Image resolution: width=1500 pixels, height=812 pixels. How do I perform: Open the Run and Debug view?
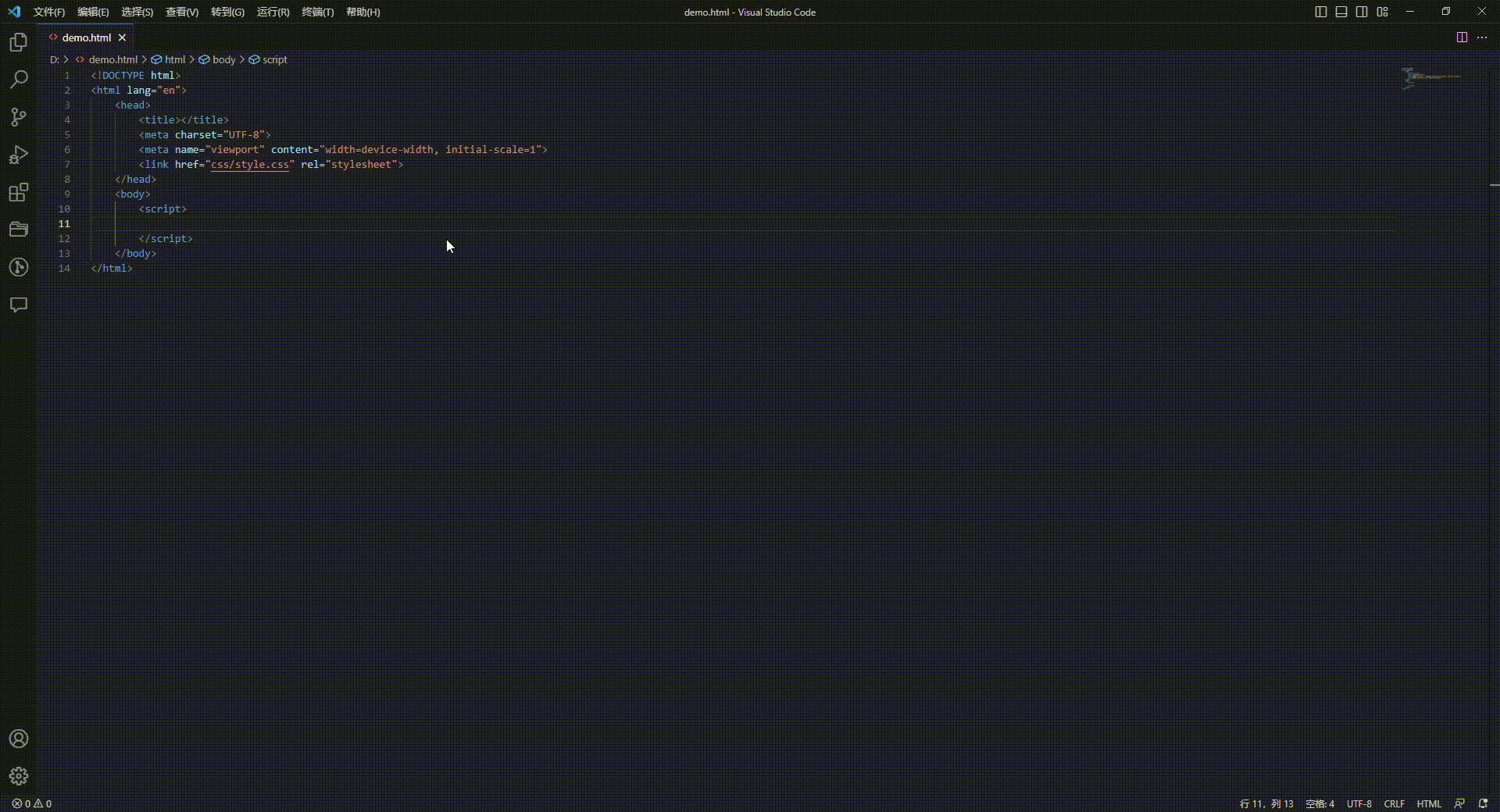point(18,155)
